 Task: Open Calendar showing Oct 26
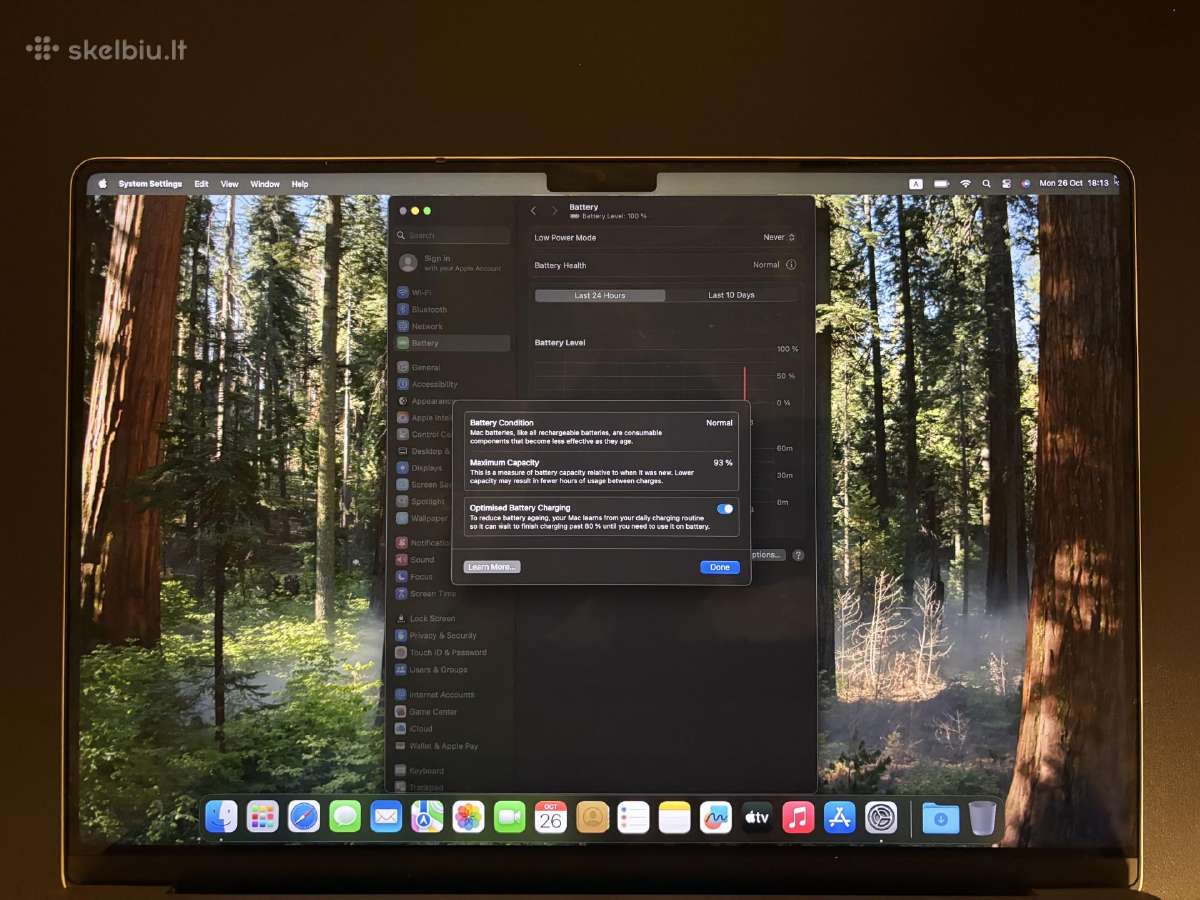tap(551, 817)
